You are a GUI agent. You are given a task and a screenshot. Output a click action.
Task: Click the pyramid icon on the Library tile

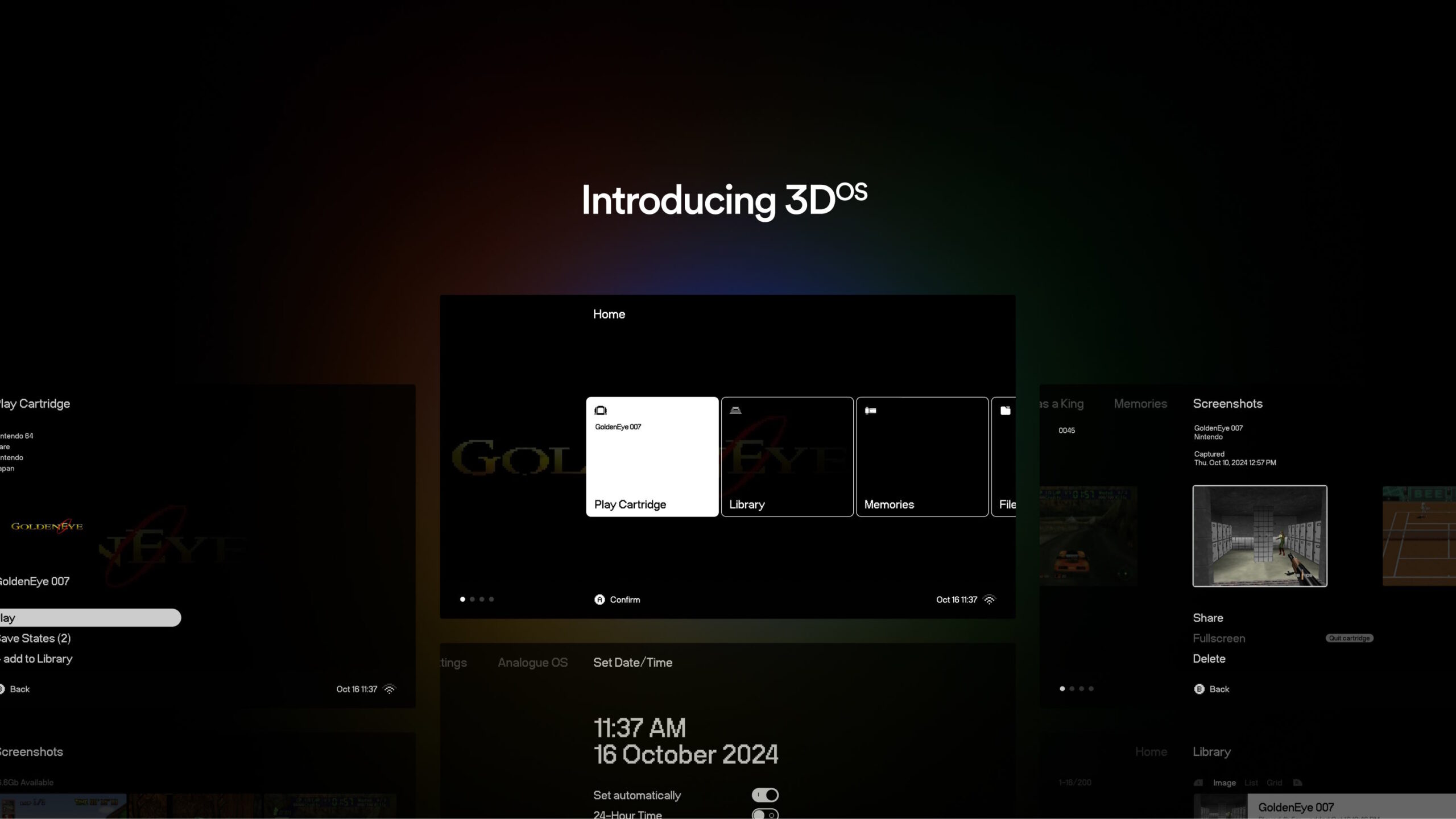[735, 410]
